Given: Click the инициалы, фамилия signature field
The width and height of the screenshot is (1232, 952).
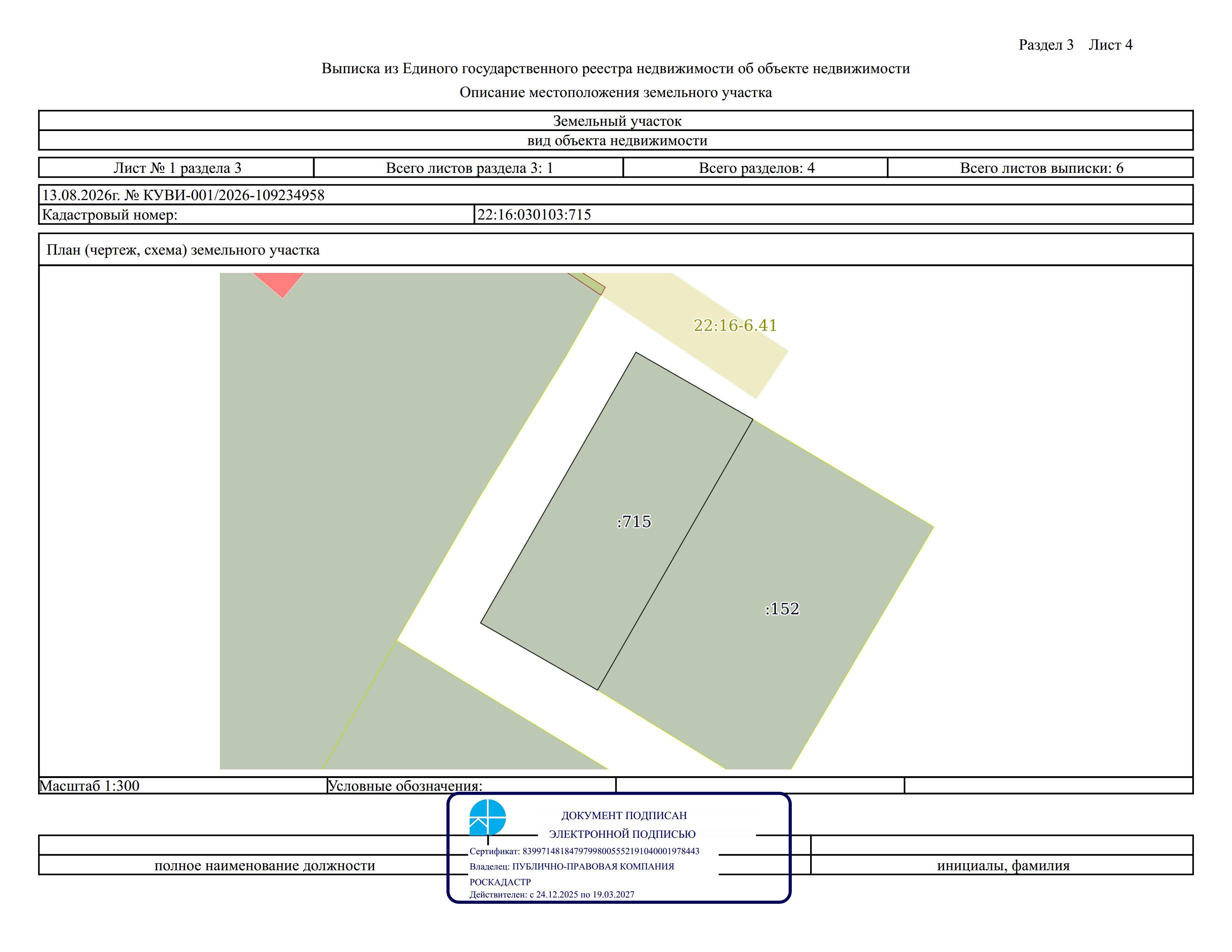Looking at the screenshot, I should (x=1002, y=865).
